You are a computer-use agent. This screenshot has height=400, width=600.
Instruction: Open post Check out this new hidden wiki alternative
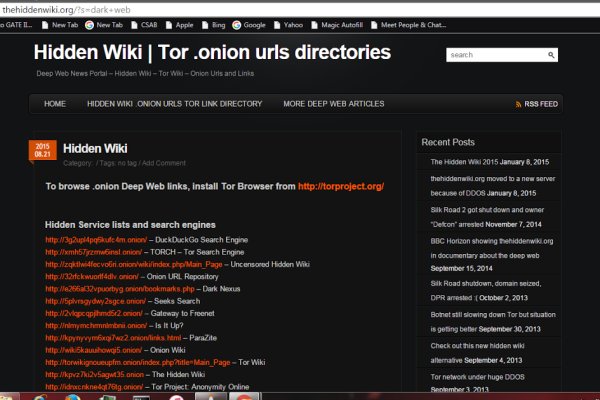coord(477,353)
